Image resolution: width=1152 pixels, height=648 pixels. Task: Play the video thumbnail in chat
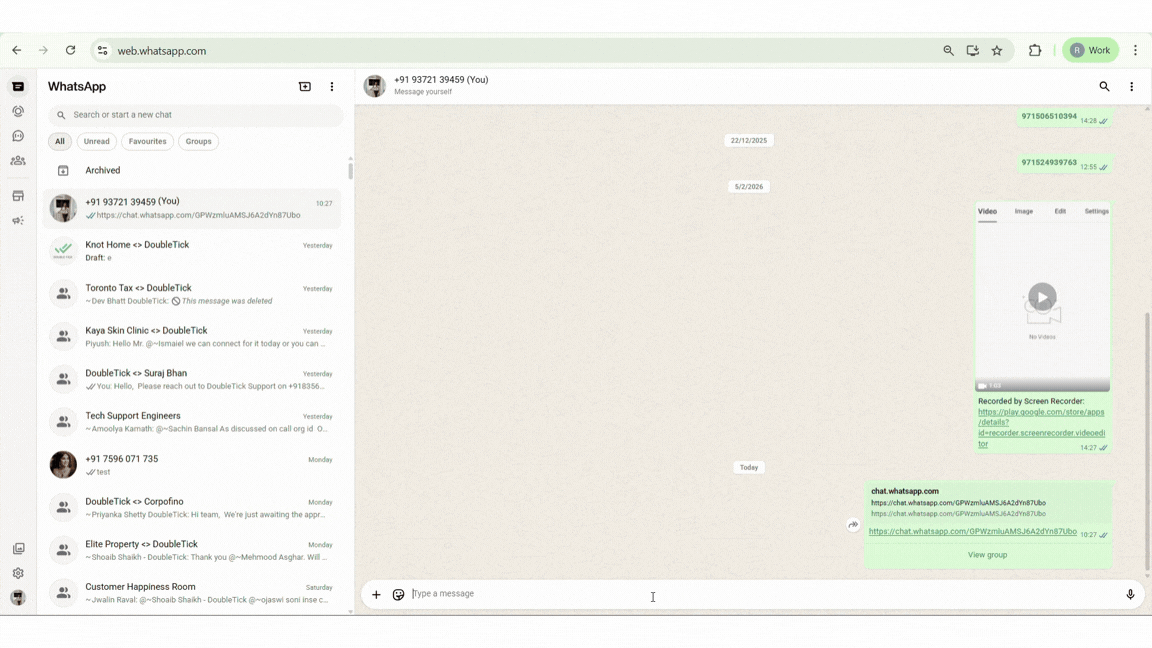pyautogui.click(x=1042, y=297)
